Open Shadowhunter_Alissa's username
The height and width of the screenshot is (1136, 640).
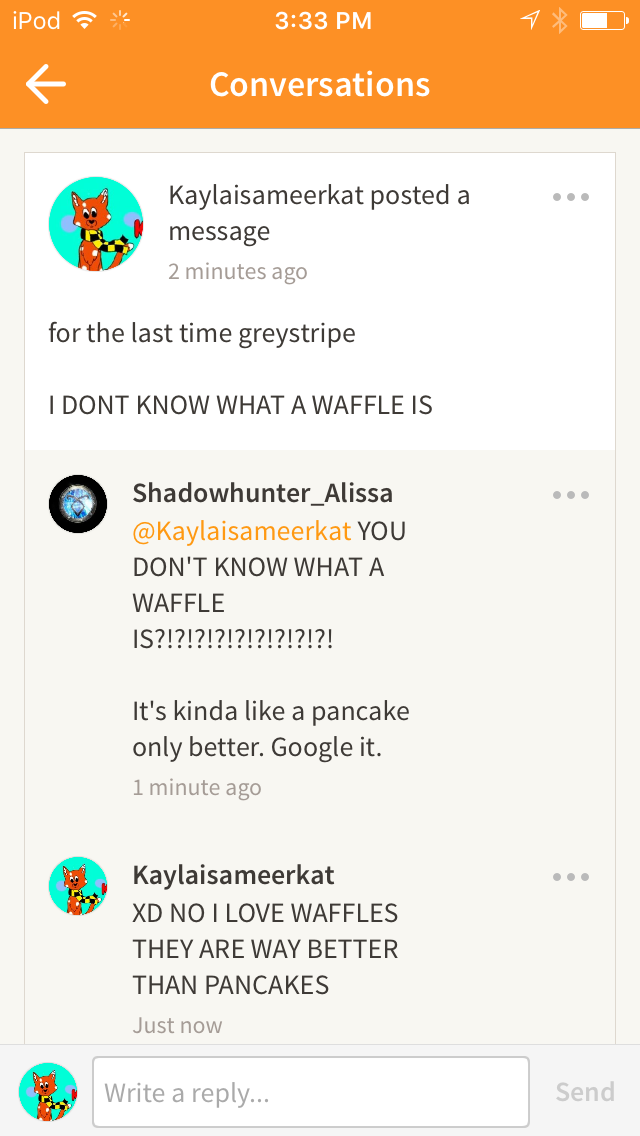(x=263, y=493)
